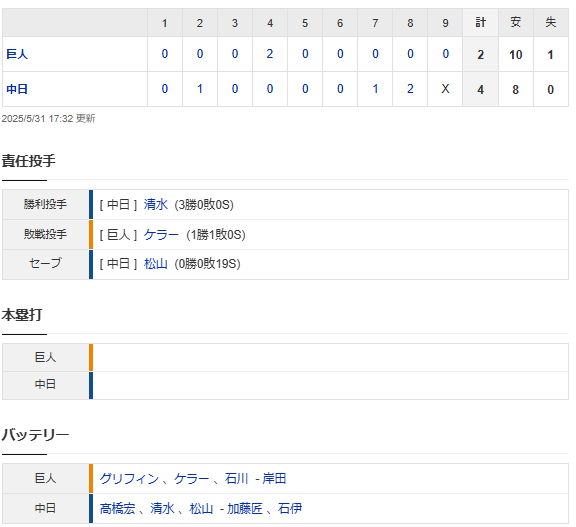Open the 中日 team link in scoreboard

pos(17,89)
